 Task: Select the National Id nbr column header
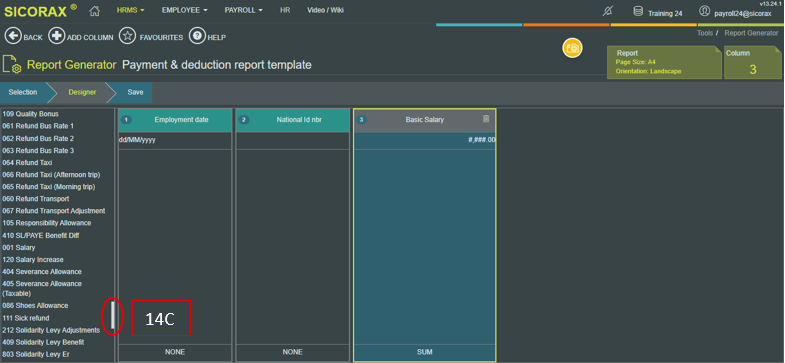coord(292,120)
